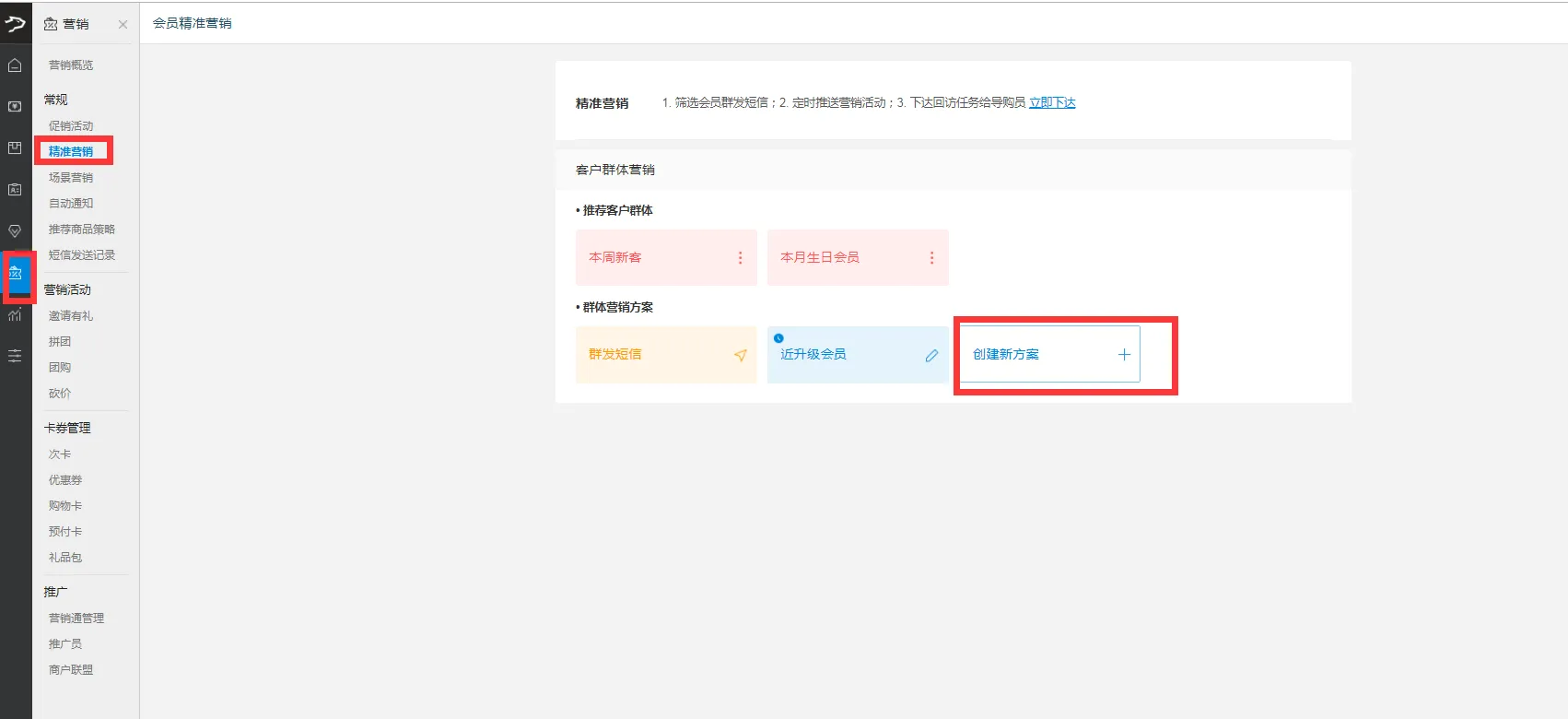Open the data analytics chart icon in sidebar

click(15, 315)
